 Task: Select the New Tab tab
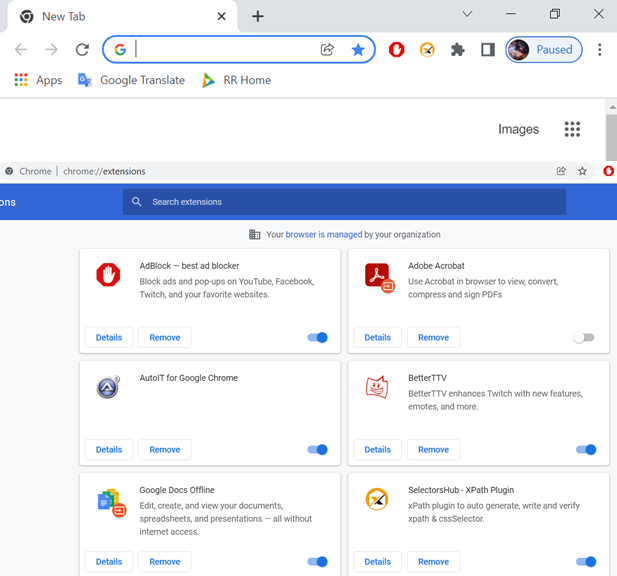(122, 17)
